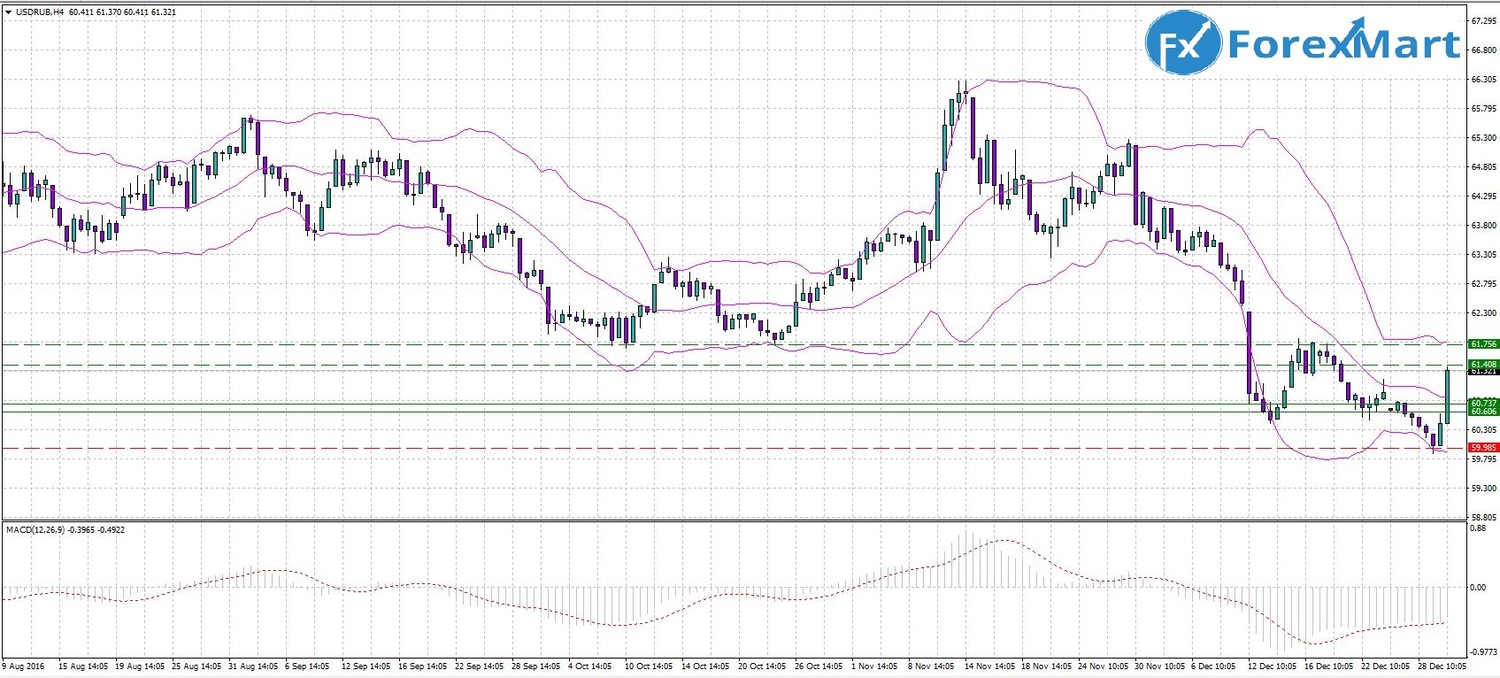Image resolution: width=1500 pixels, height=678 pixels.
Task: Select the red 59.985 price level label
Action: [x=1482, y=447]
